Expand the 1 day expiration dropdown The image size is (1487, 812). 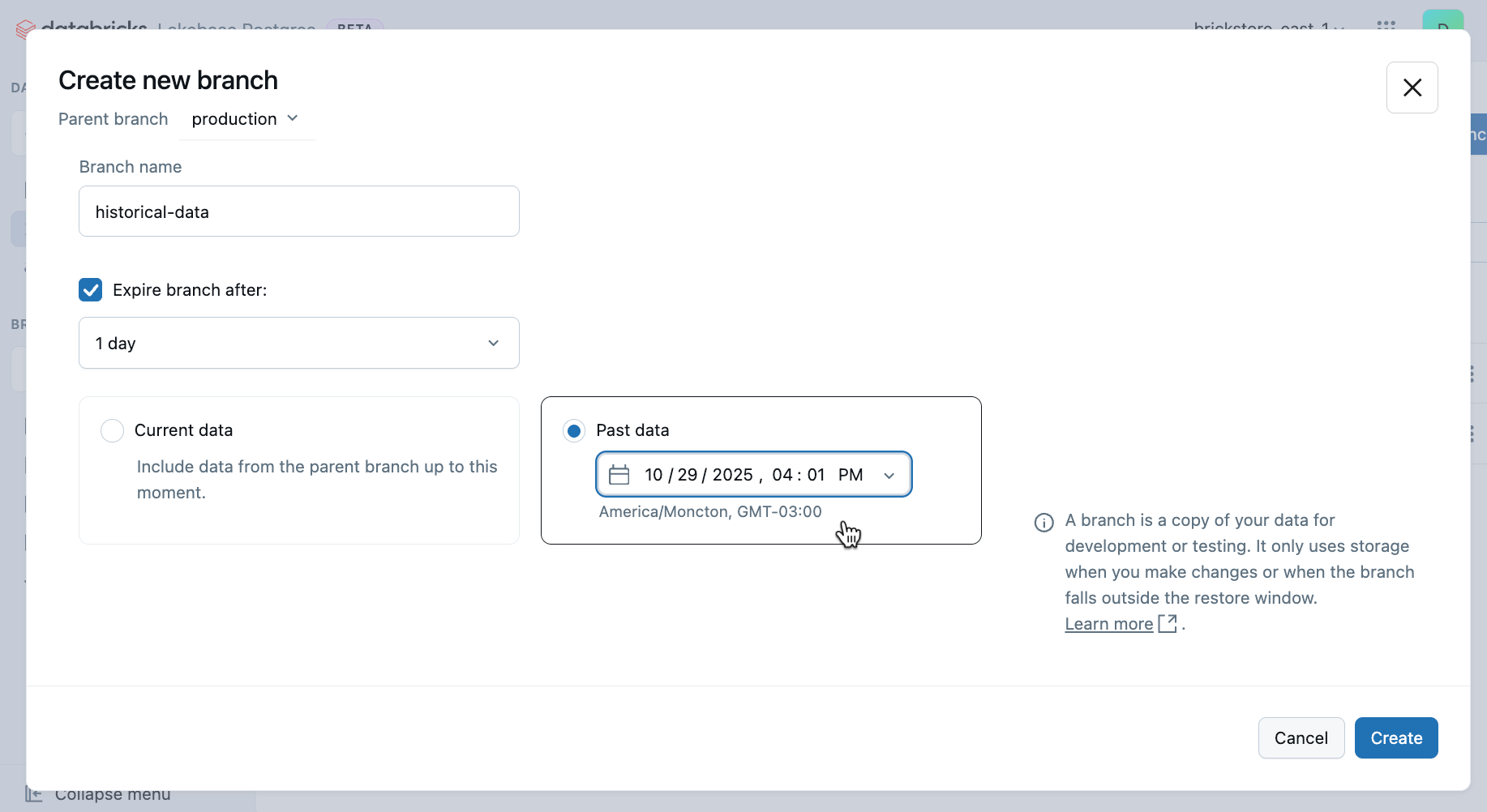pyautogui.click(x=299, y=343)
